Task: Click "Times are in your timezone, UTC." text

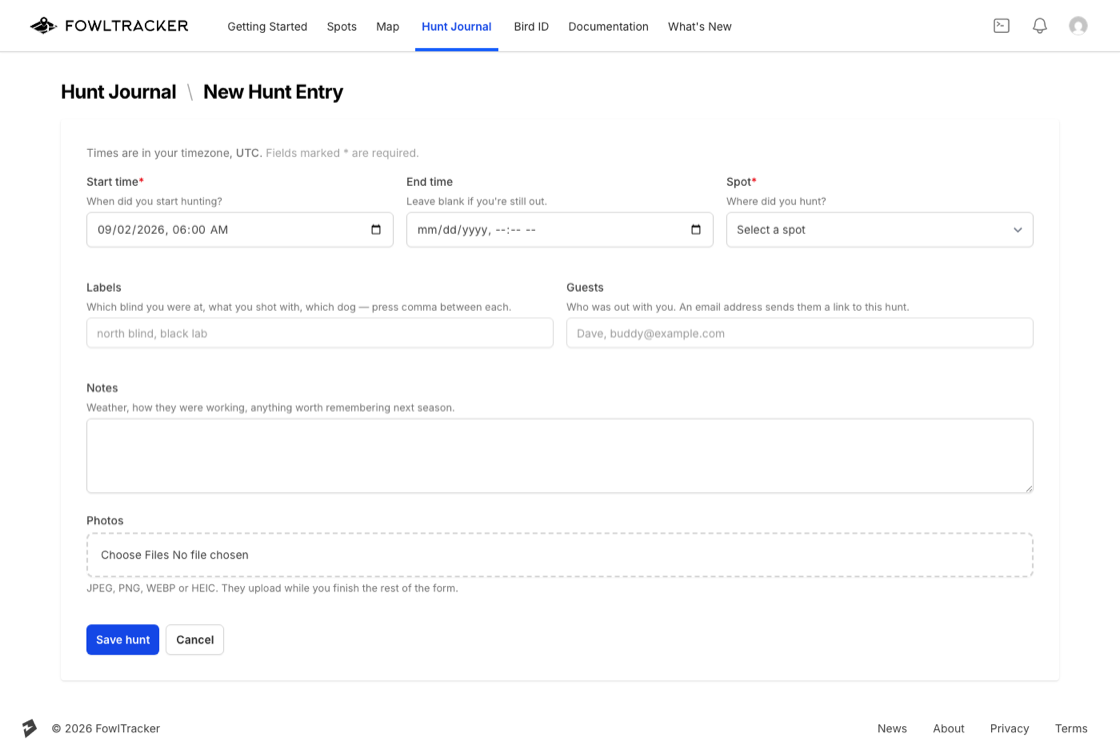Action: coord(174,153)
